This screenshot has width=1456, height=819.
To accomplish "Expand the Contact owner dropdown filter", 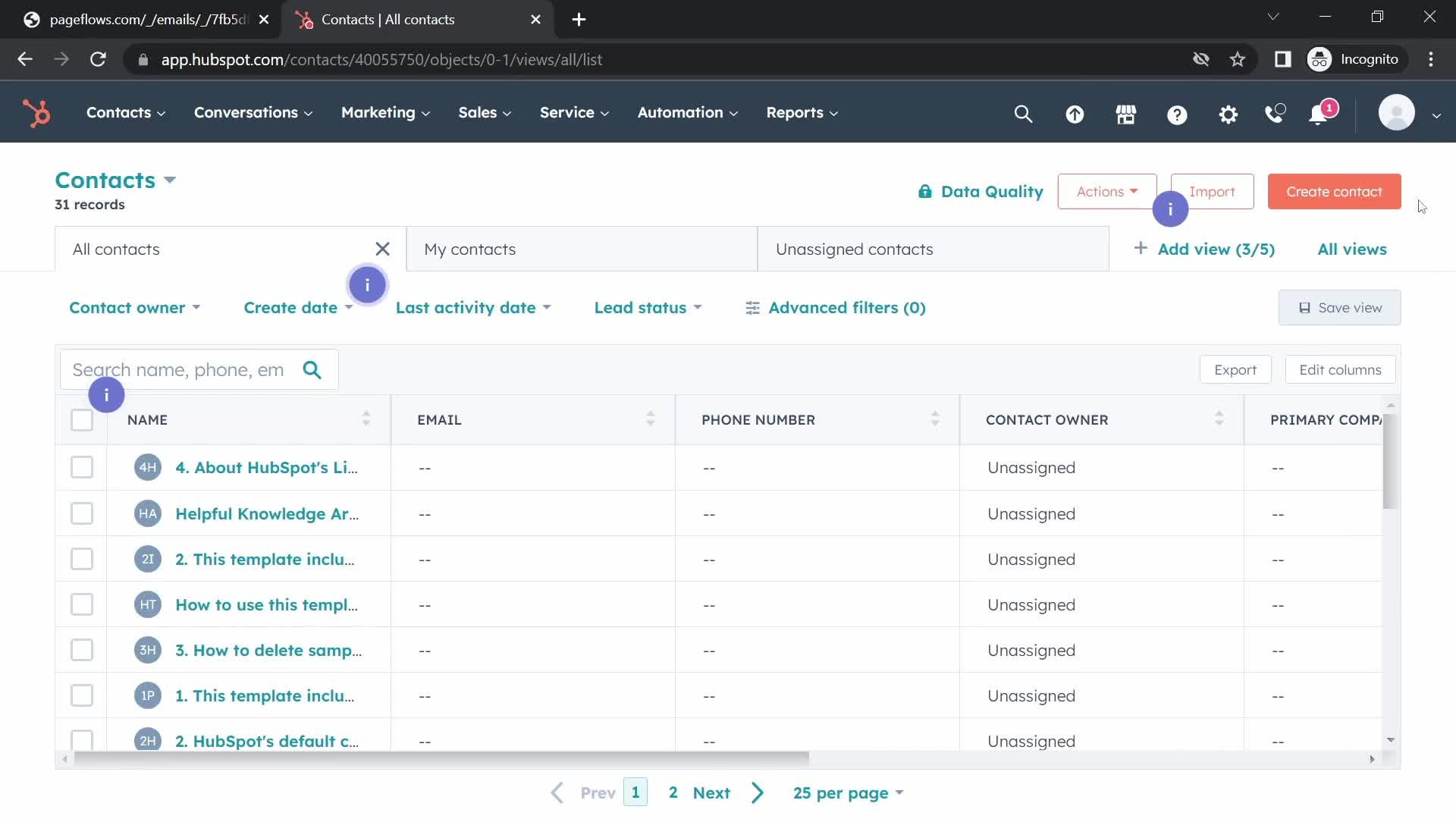I will click(x=134, y=307).
